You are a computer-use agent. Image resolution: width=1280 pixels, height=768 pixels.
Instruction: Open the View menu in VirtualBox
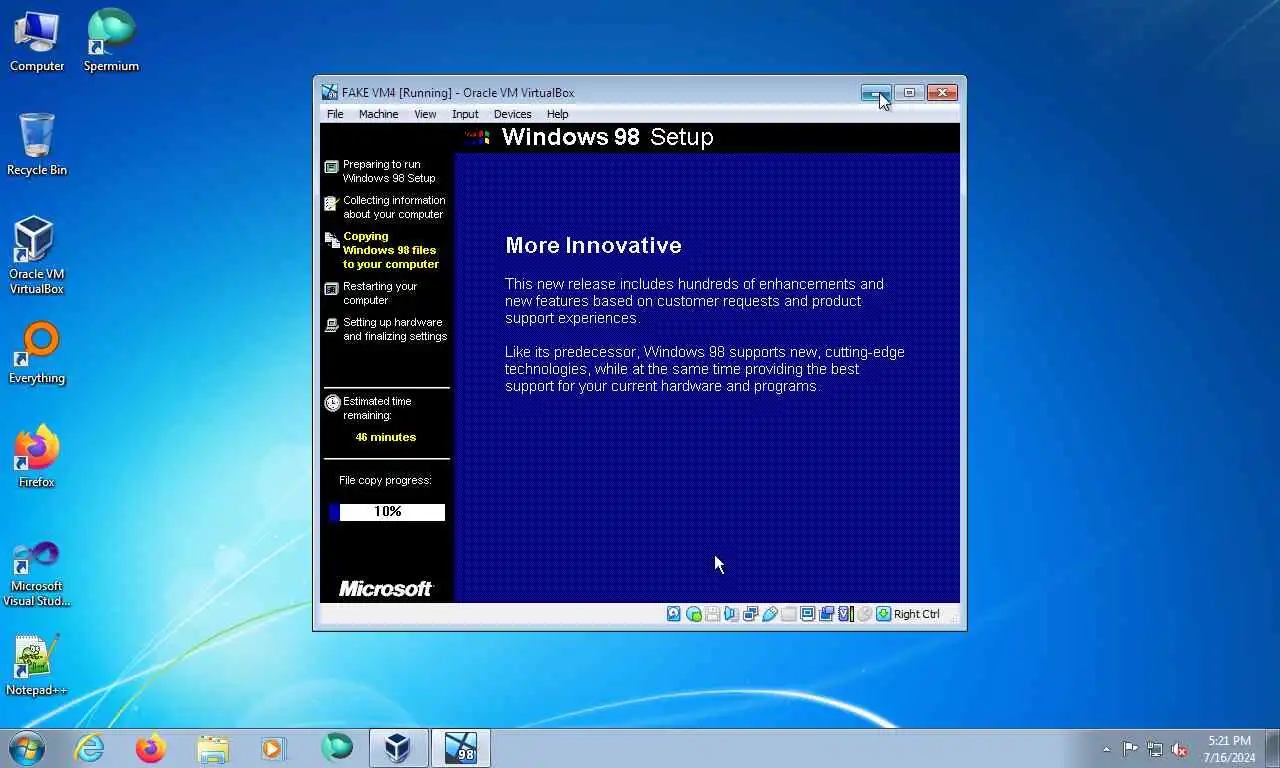click(x=425, y=114)
